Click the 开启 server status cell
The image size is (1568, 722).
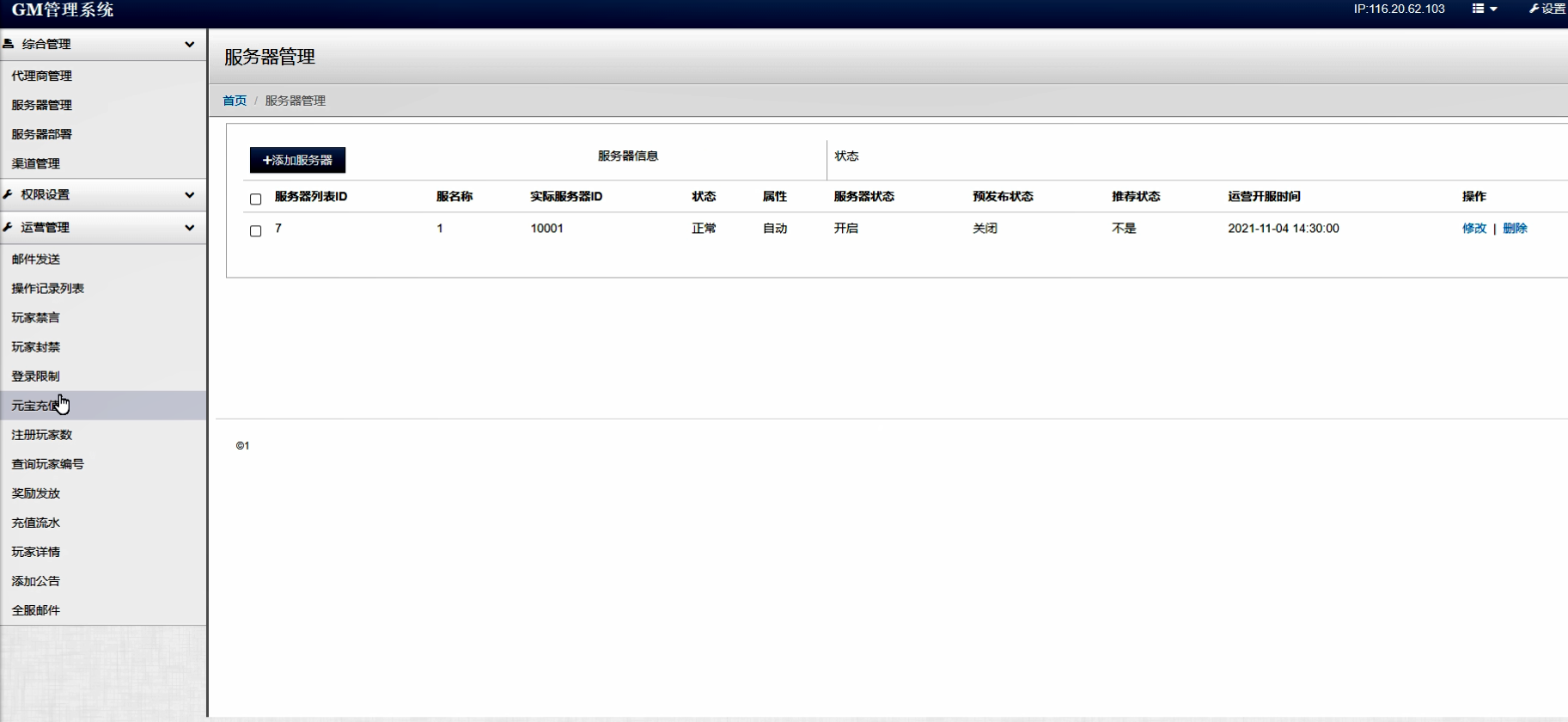pyautogui.click(x=846, y=228)
